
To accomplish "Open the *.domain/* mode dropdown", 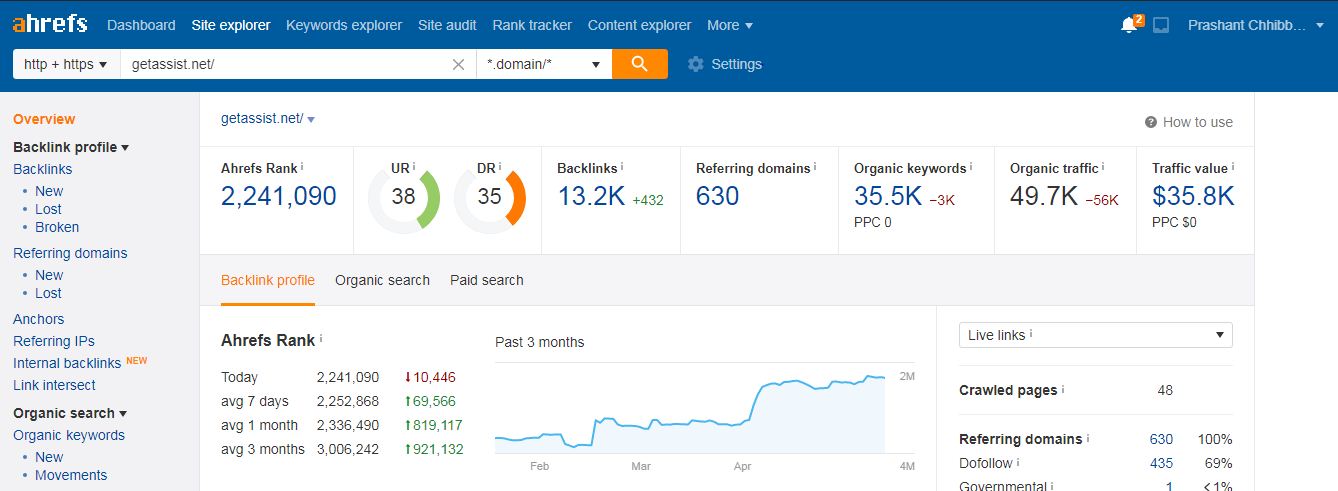I will pyautogui.click(x=543, y=64).
